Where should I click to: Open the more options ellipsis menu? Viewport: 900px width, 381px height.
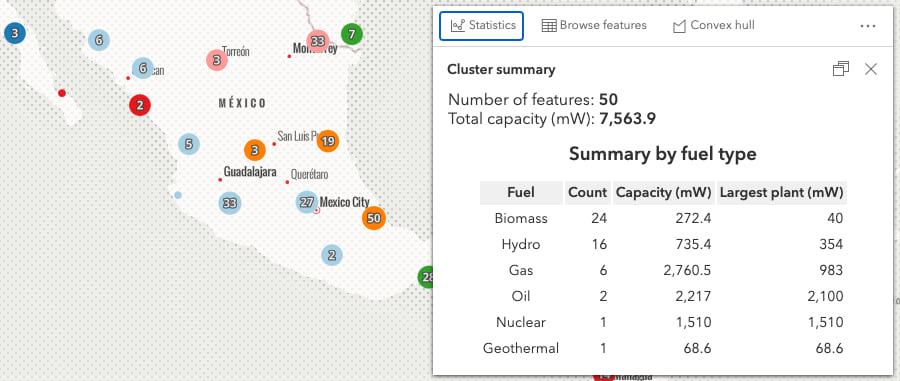(868, 26)
